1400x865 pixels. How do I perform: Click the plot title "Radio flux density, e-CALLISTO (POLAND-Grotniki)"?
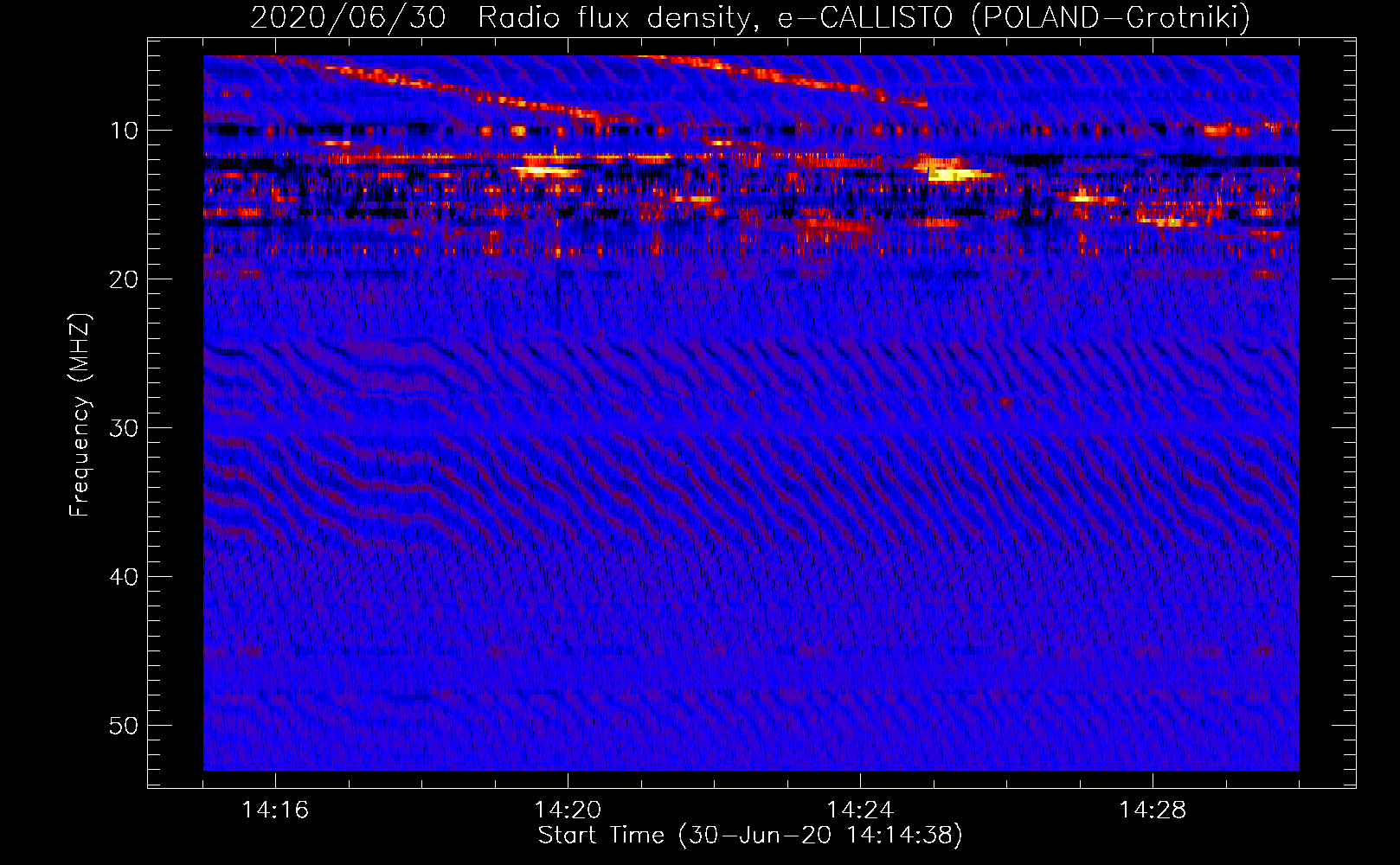click(x=864, y=17)
